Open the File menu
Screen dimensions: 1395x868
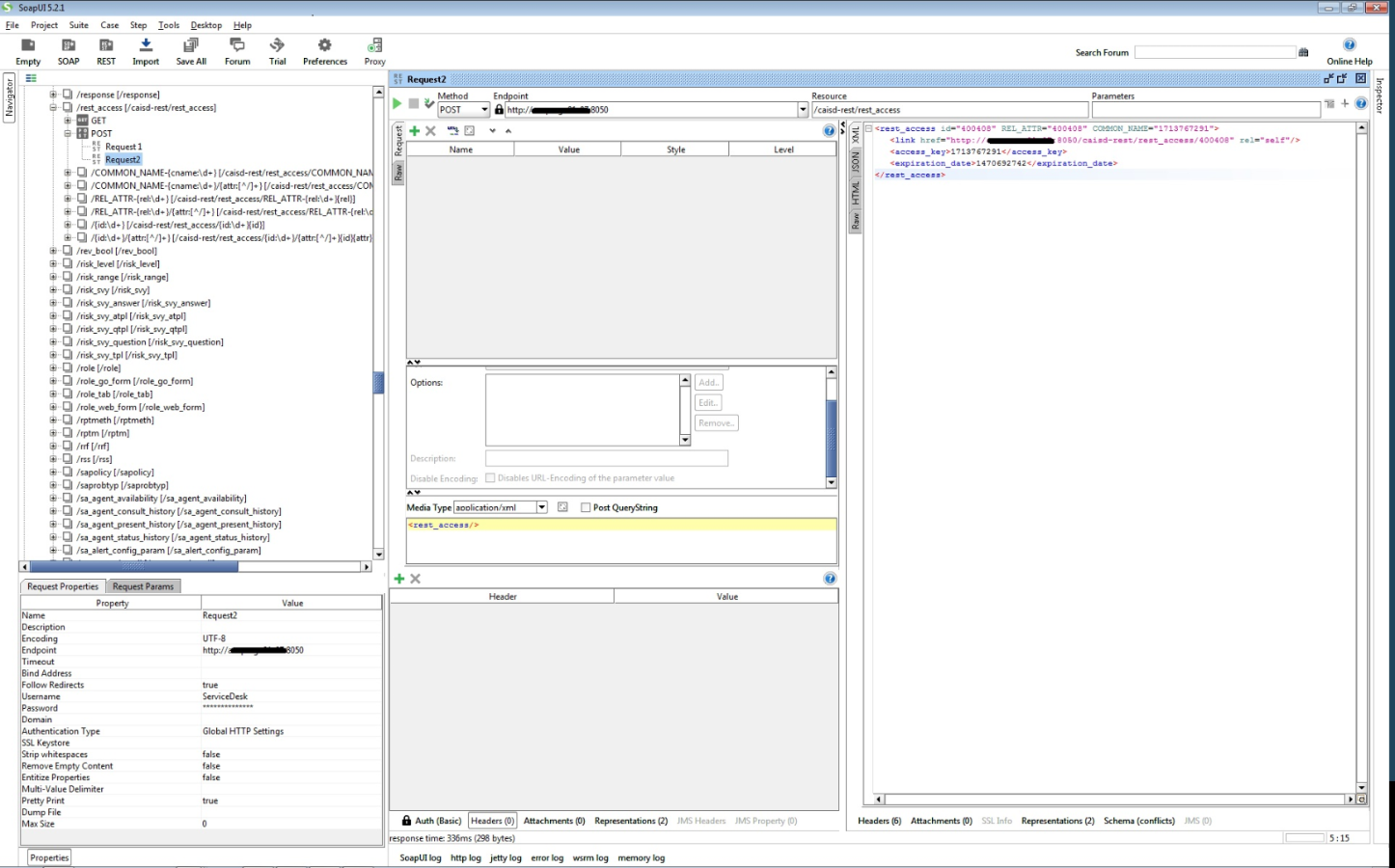tap(13, 25)
